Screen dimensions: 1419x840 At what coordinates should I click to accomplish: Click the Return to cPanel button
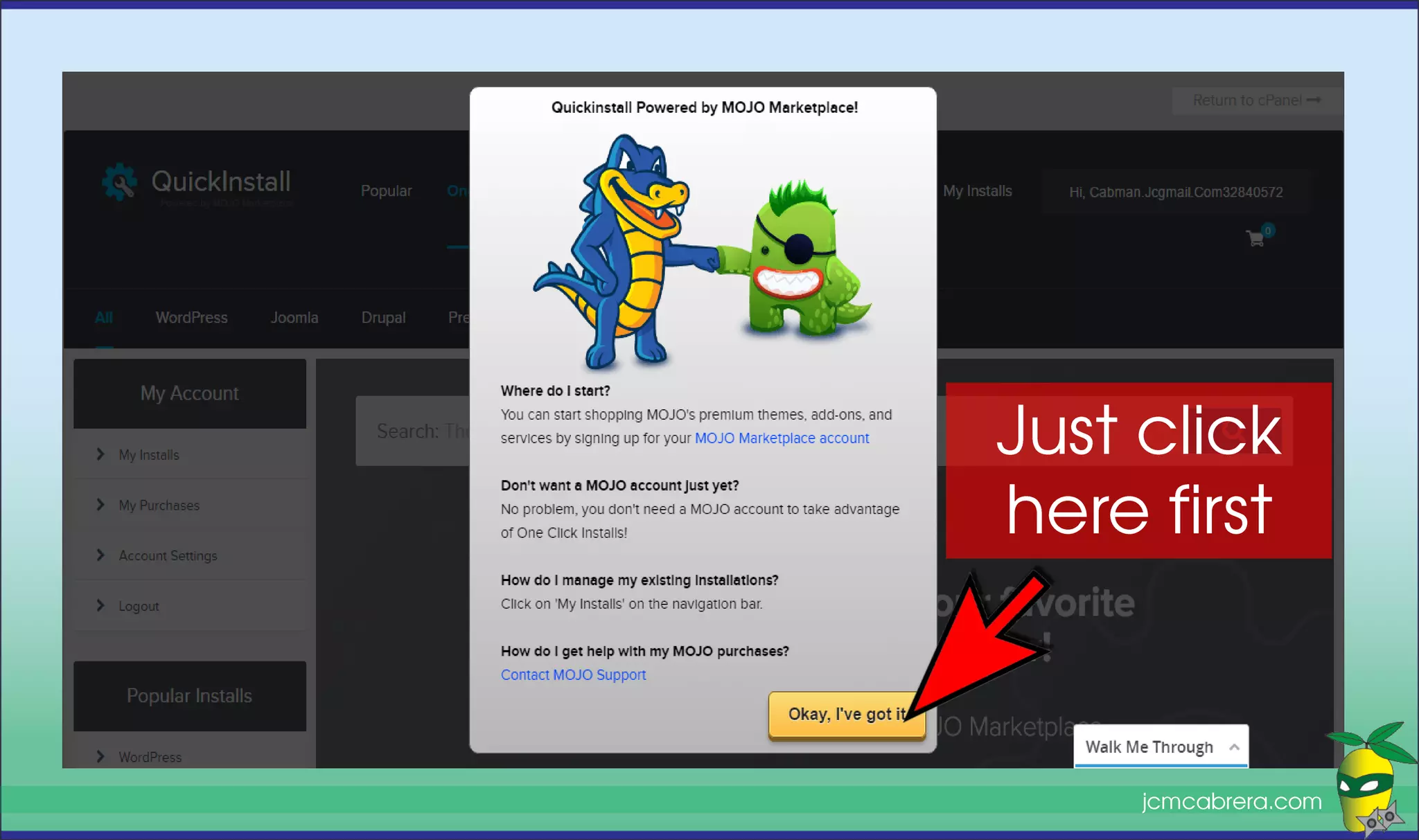1256,100
